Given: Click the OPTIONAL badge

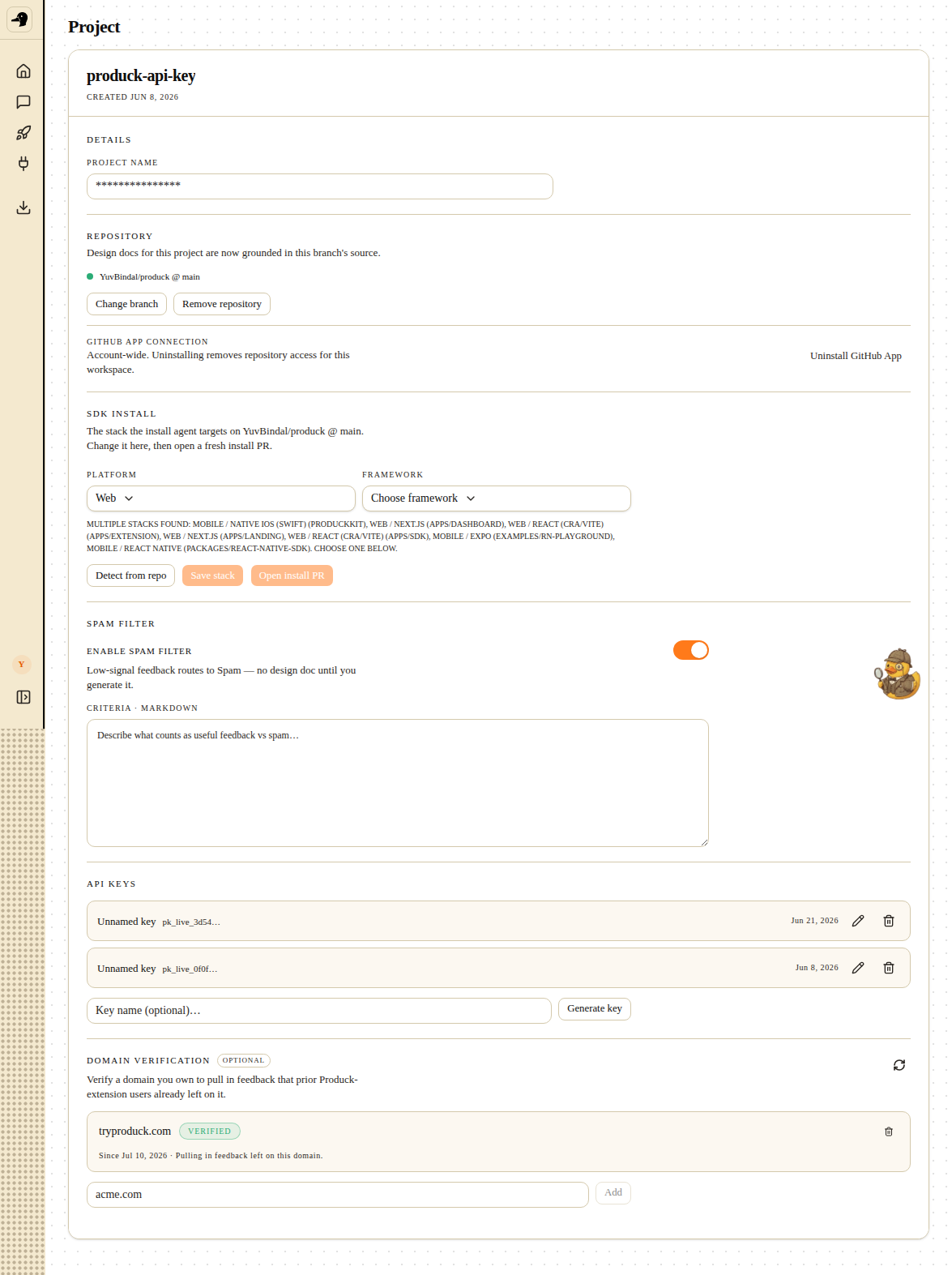Looking at the screenshot, I should click(244, 1060).
